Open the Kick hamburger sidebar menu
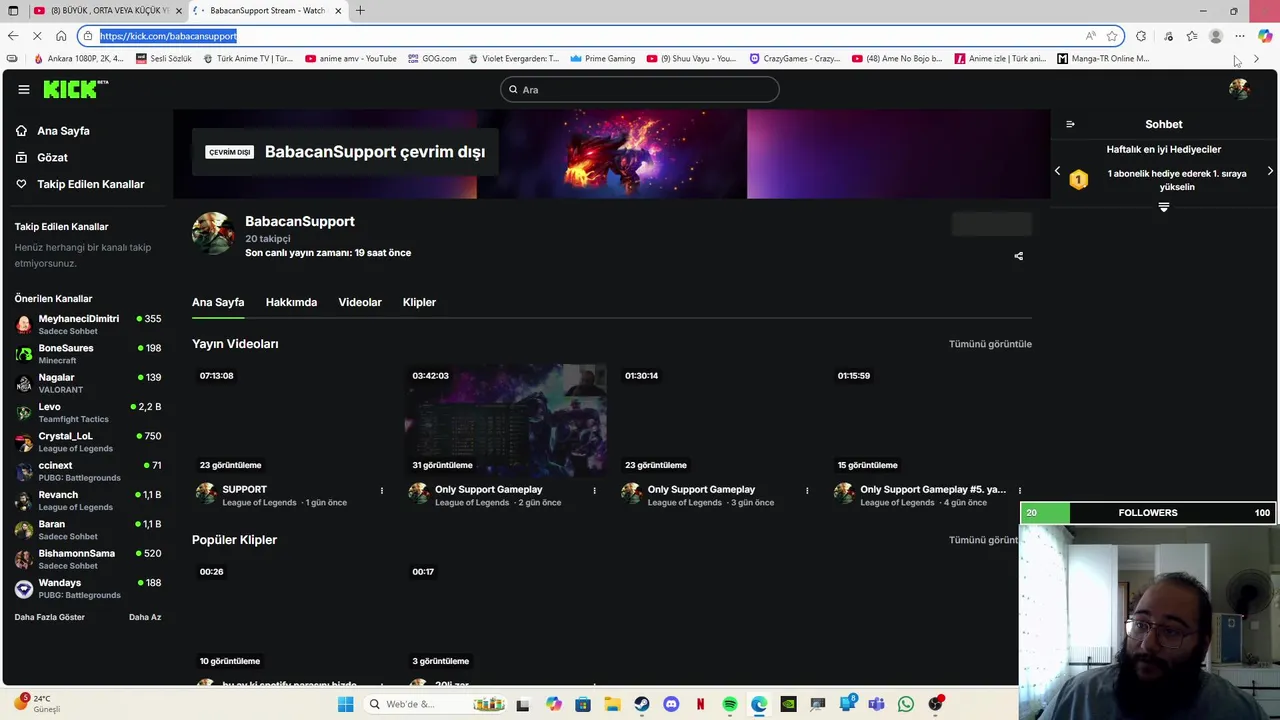1280x720 pixels. [24, 89]
